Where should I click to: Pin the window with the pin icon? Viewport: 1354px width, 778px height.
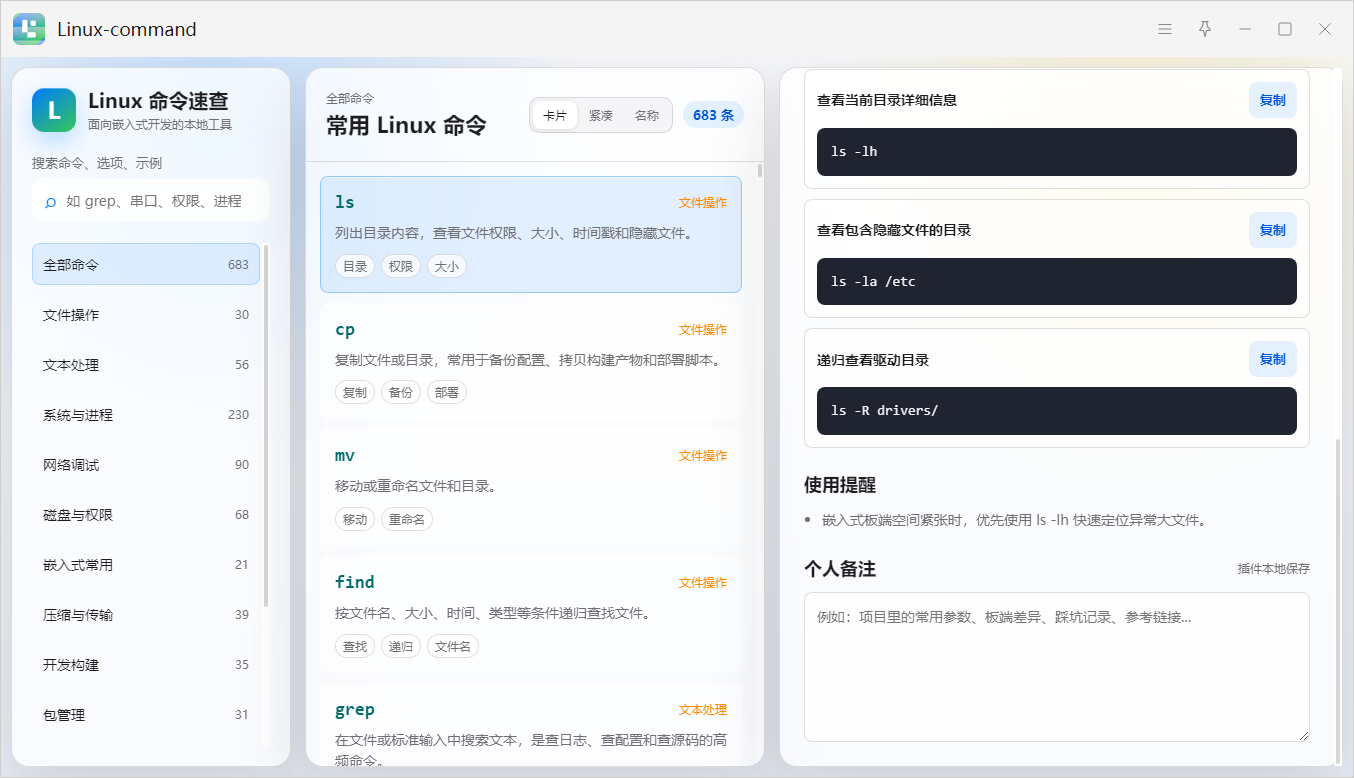[x=1205, y=29]
